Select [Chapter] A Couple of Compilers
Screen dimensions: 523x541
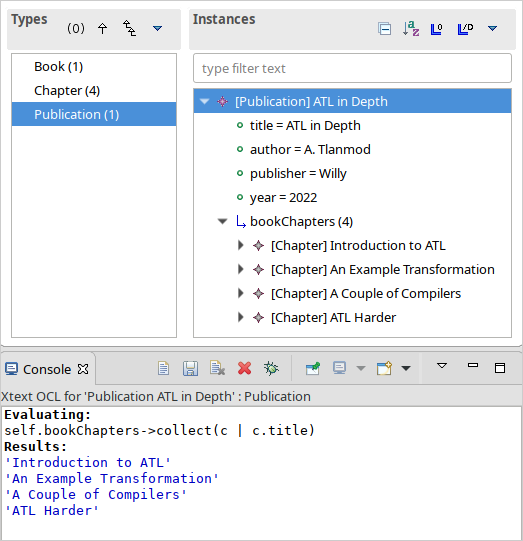pos(366,294)
